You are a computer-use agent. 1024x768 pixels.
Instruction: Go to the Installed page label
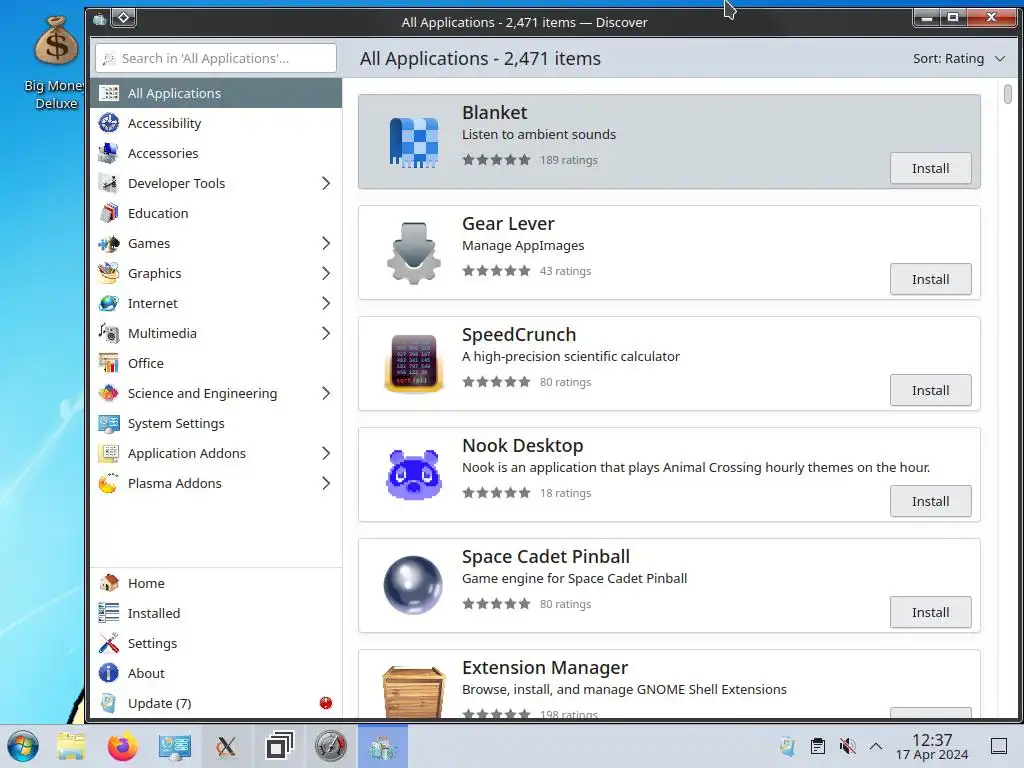click(x=154, y=613)
